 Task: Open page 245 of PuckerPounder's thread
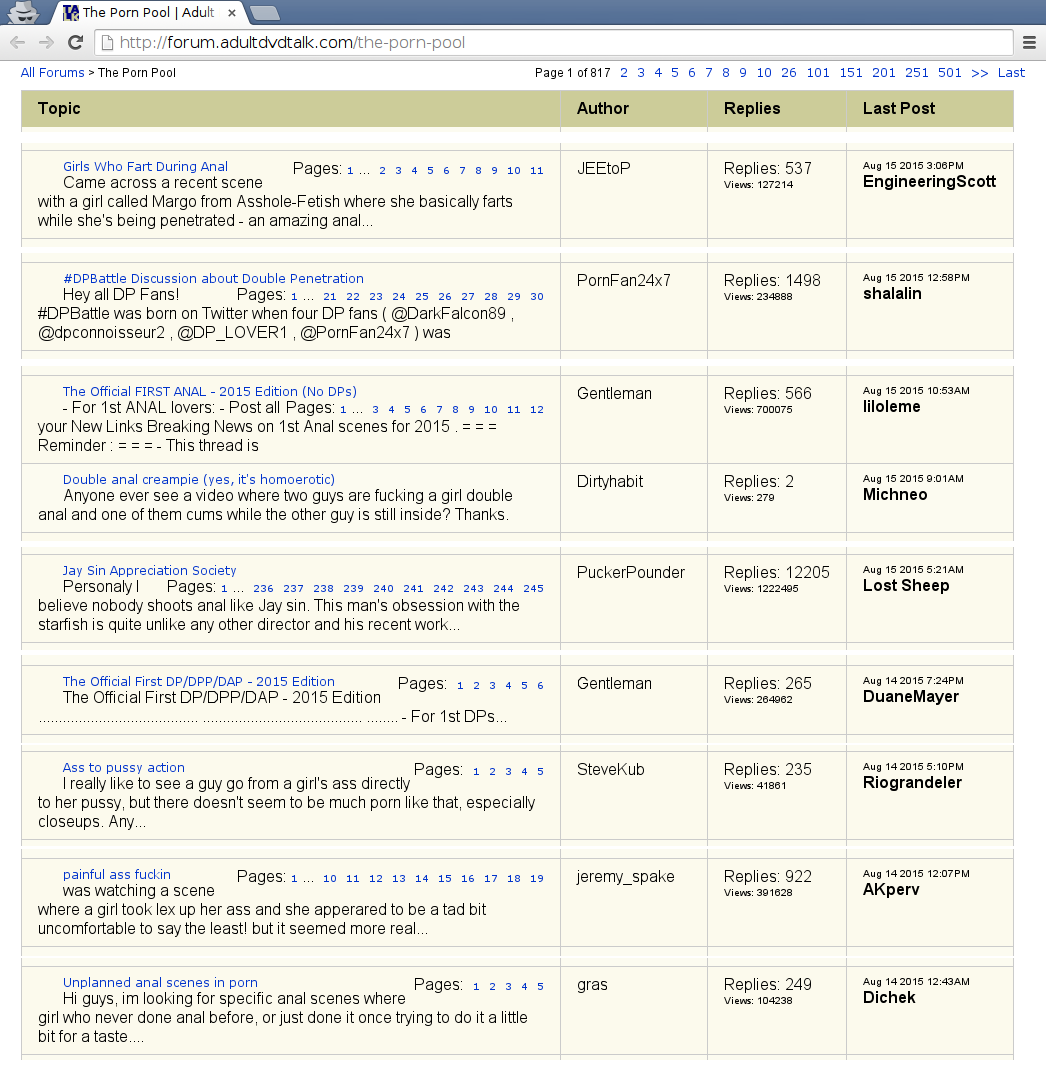pos(533,588)
